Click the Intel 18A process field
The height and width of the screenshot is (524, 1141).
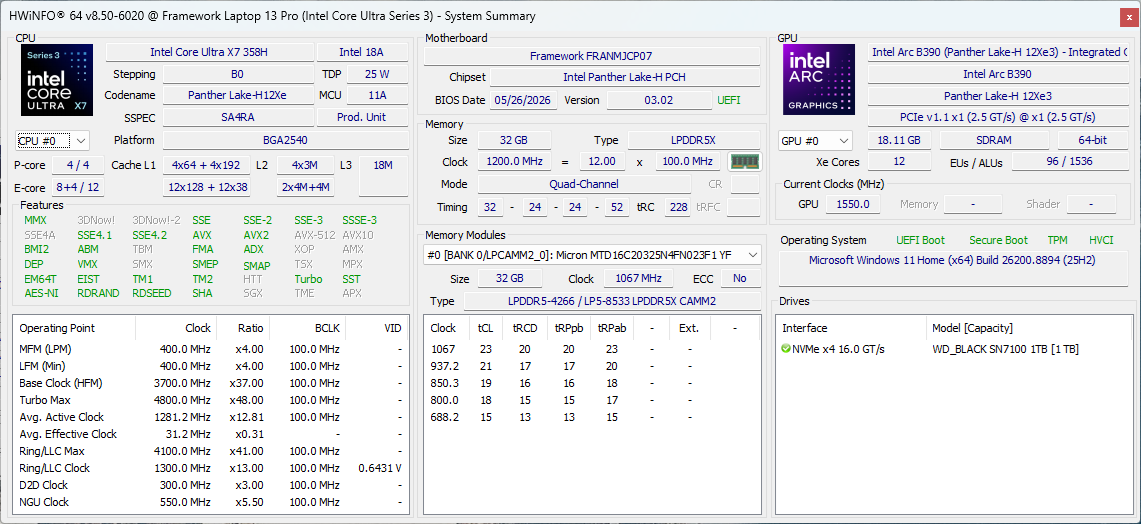coord(361,52)
